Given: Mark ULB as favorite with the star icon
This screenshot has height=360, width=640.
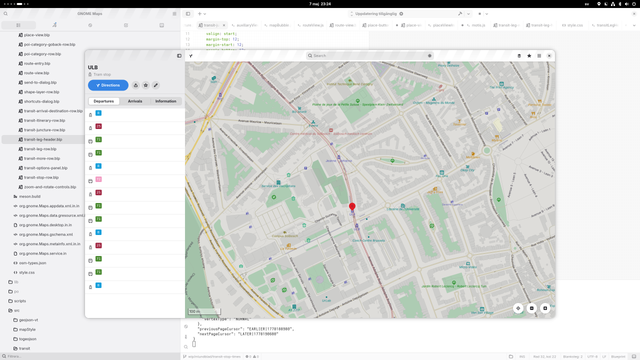Looking at the screenshot, I should (145, 85).
